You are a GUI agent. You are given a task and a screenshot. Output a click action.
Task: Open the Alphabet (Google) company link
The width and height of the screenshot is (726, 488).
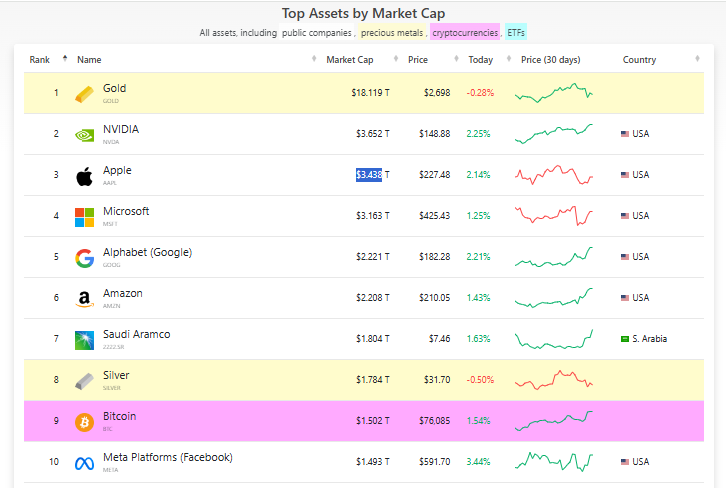coord(147,252)
